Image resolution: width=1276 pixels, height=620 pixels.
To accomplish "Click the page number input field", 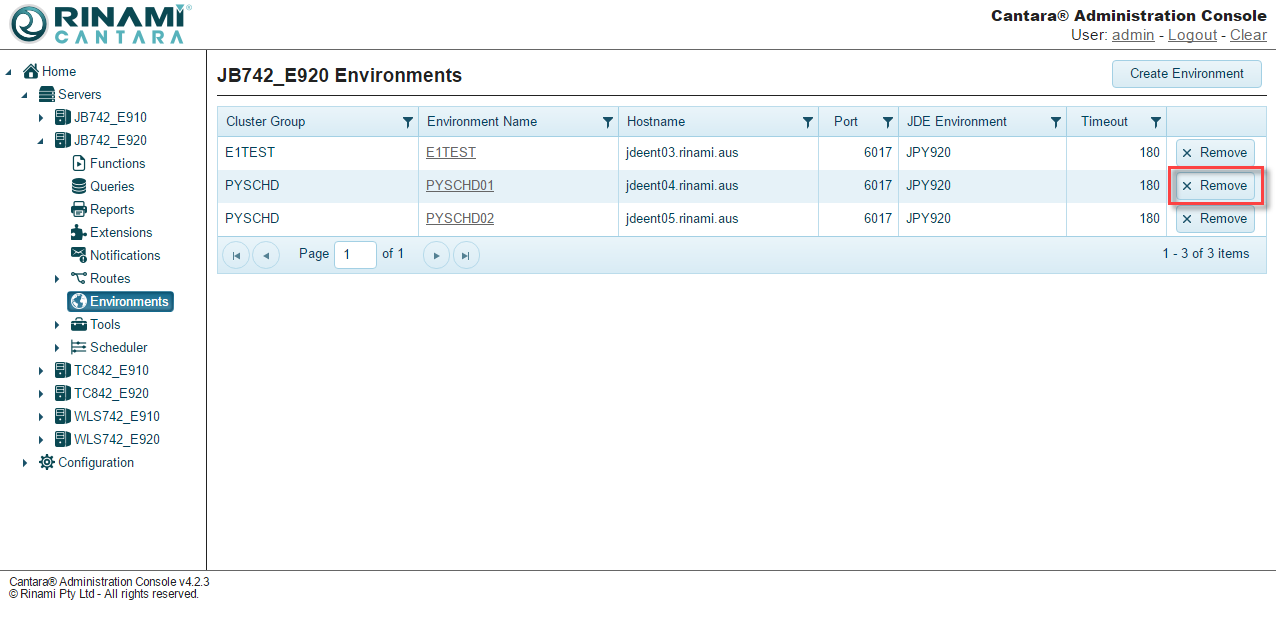I will (355, 255).
